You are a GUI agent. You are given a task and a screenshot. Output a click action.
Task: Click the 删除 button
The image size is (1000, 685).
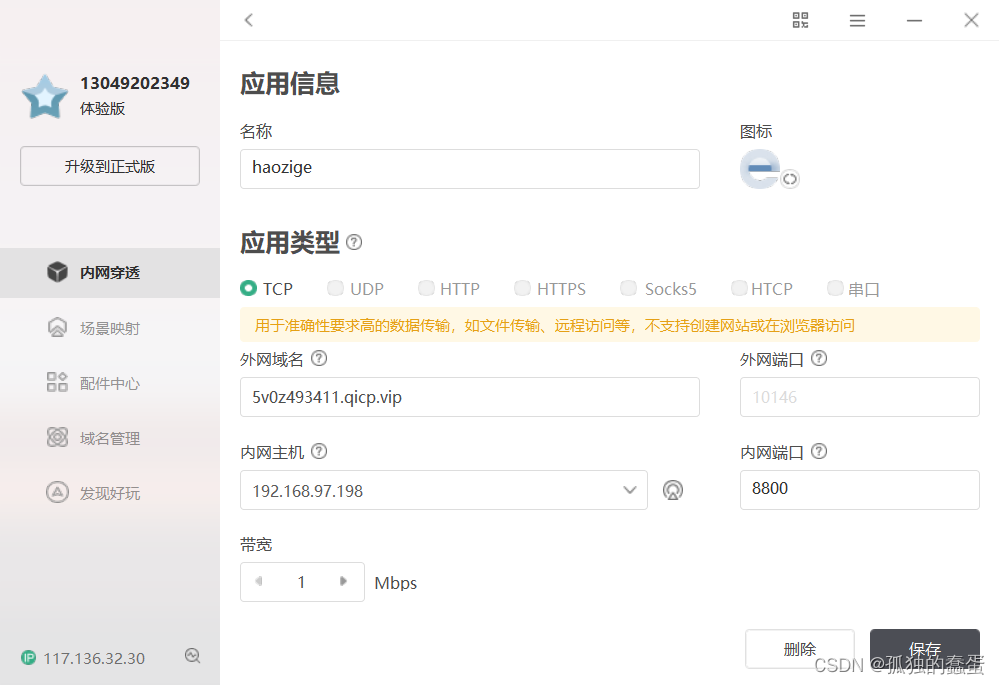[x=800, y=649]
